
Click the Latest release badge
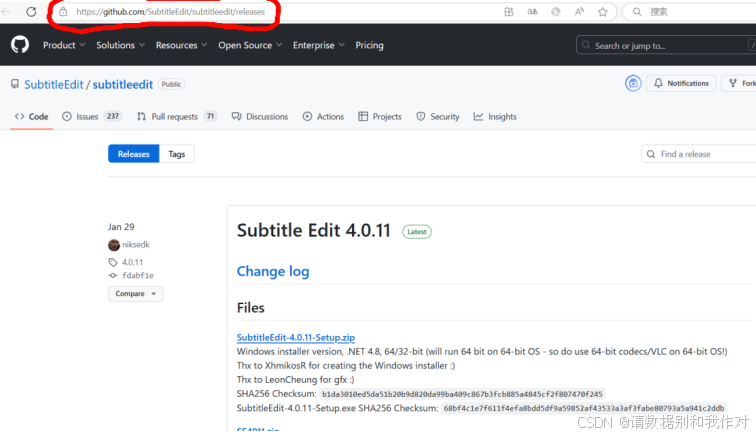417,232
